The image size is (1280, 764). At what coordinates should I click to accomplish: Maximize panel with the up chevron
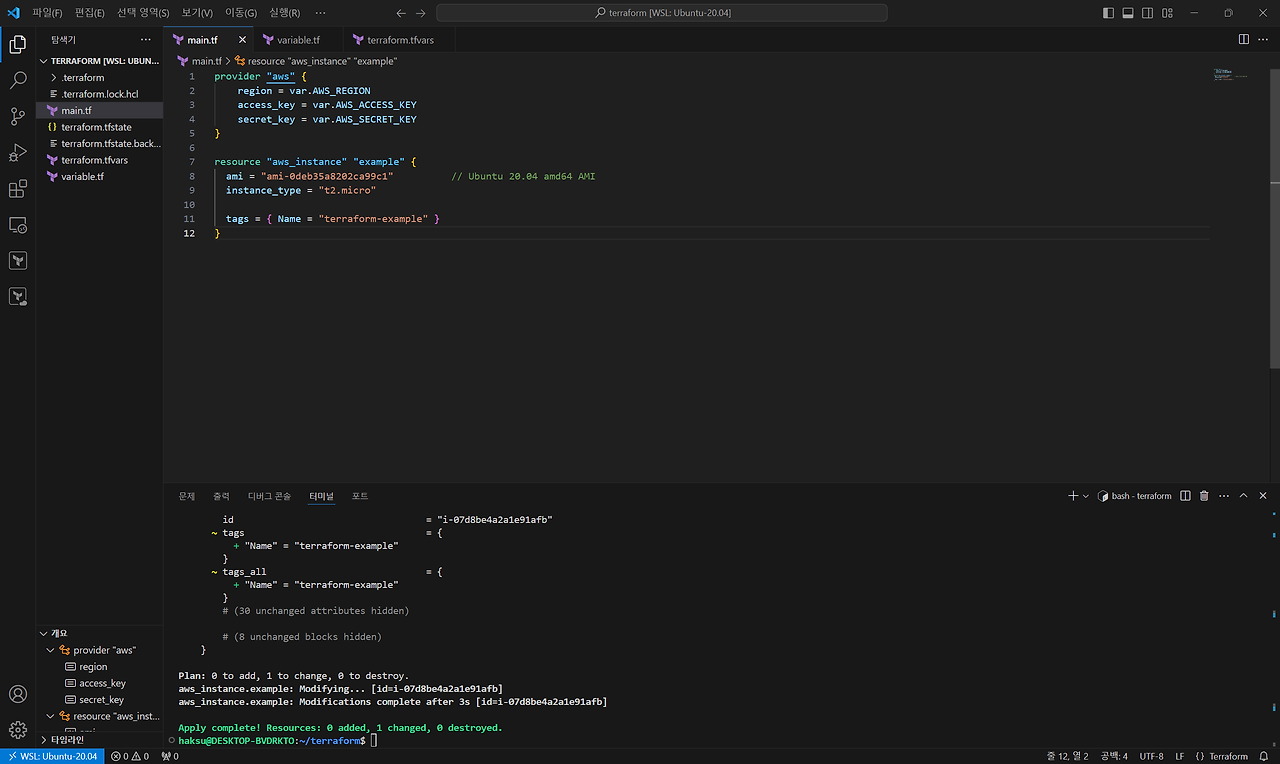1244,496
